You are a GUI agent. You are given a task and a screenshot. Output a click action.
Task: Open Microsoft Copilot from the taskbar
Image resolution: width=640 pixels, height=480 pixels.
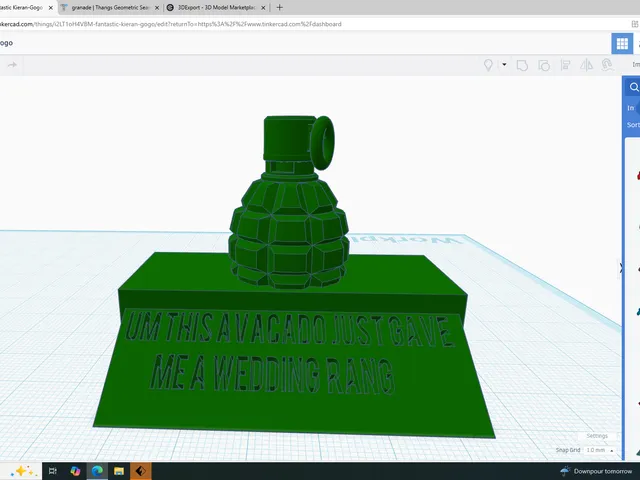[75, 471]
